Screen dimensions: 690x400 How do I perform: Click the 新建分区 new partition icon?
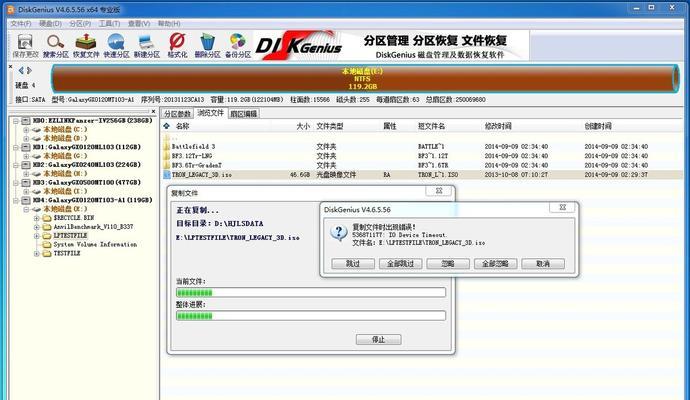click(x=147, y=45)
